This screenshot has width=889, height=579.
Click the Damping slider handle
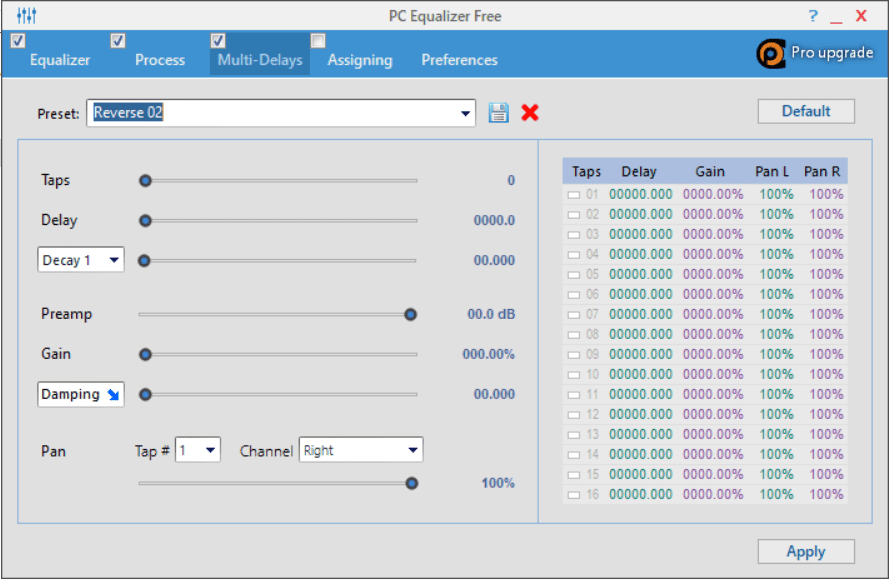145,394
